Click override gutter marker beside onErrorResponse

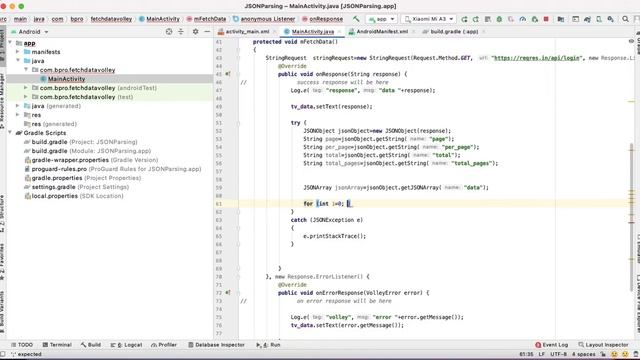click(x=228, y=293)
